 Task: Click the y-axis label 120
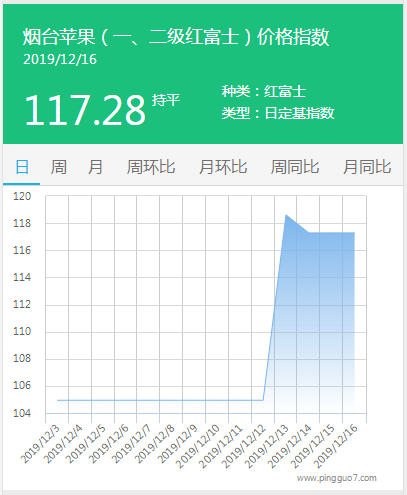click(22, 196)
